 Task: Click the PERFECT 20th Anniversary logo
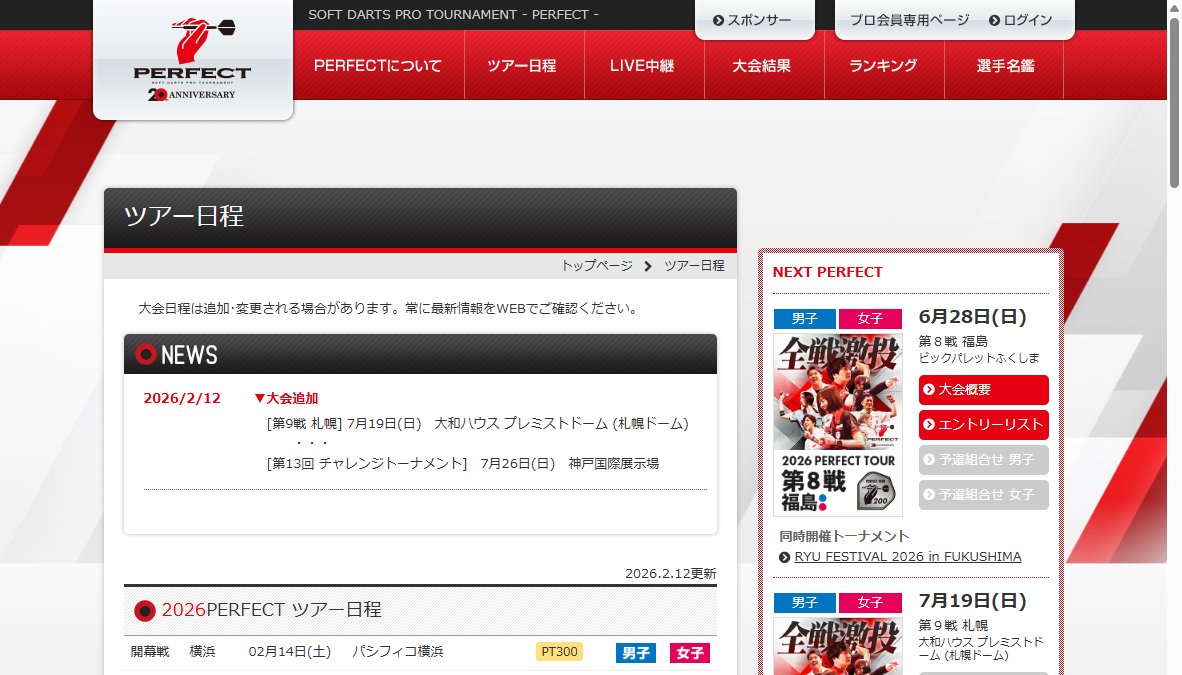point(192,60)
